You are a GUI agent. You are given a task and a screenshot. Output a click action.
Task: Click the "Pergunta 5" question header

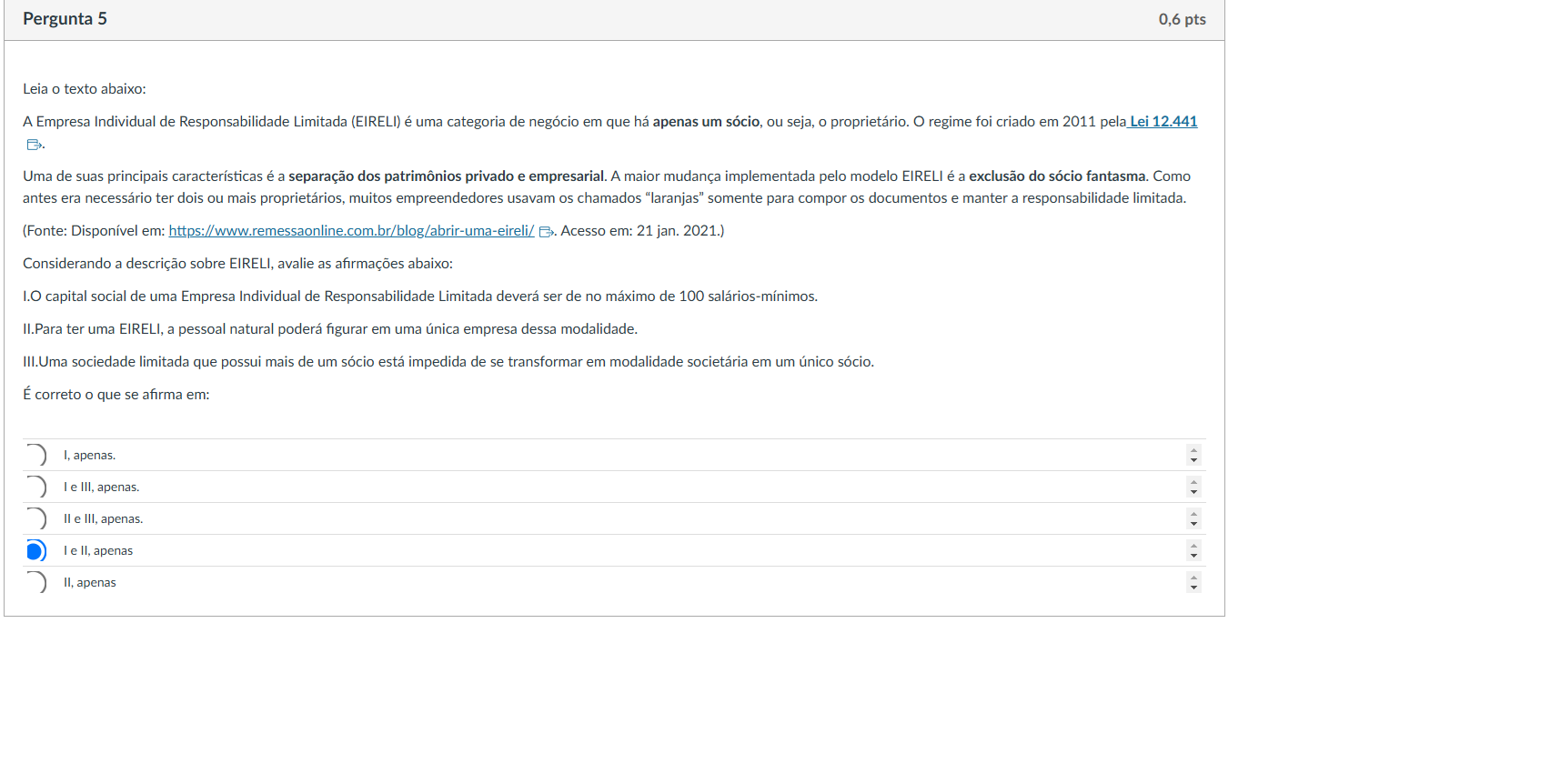(x=65, y=19)
